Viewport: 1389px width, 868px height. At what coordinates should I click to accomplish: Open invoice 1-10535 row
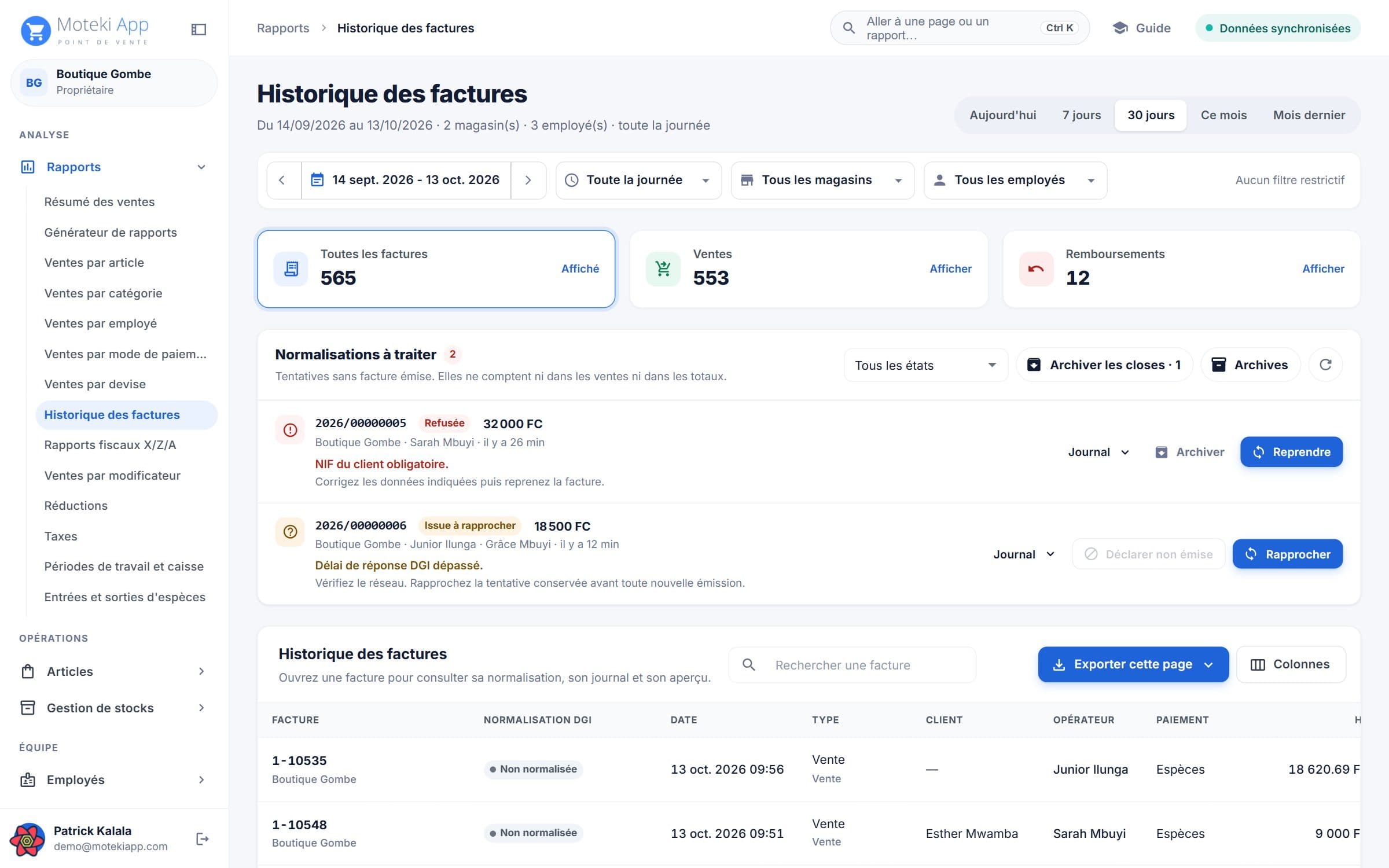809,770
